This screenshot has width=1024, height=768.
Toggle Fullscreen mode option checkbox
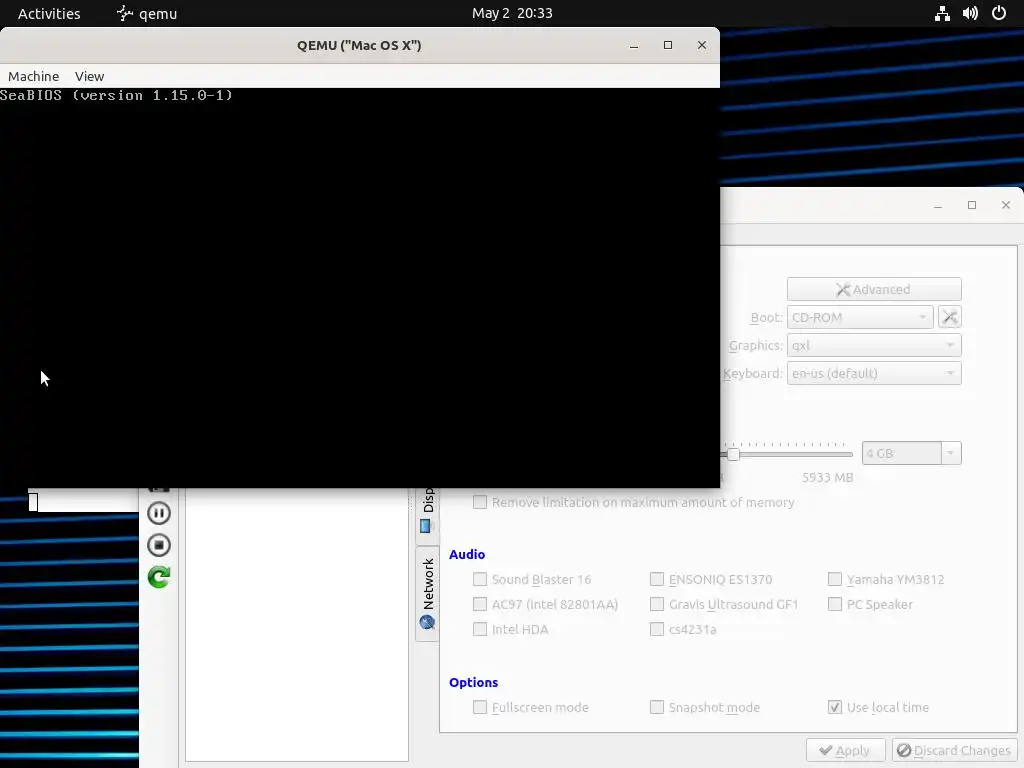[480, 707]
